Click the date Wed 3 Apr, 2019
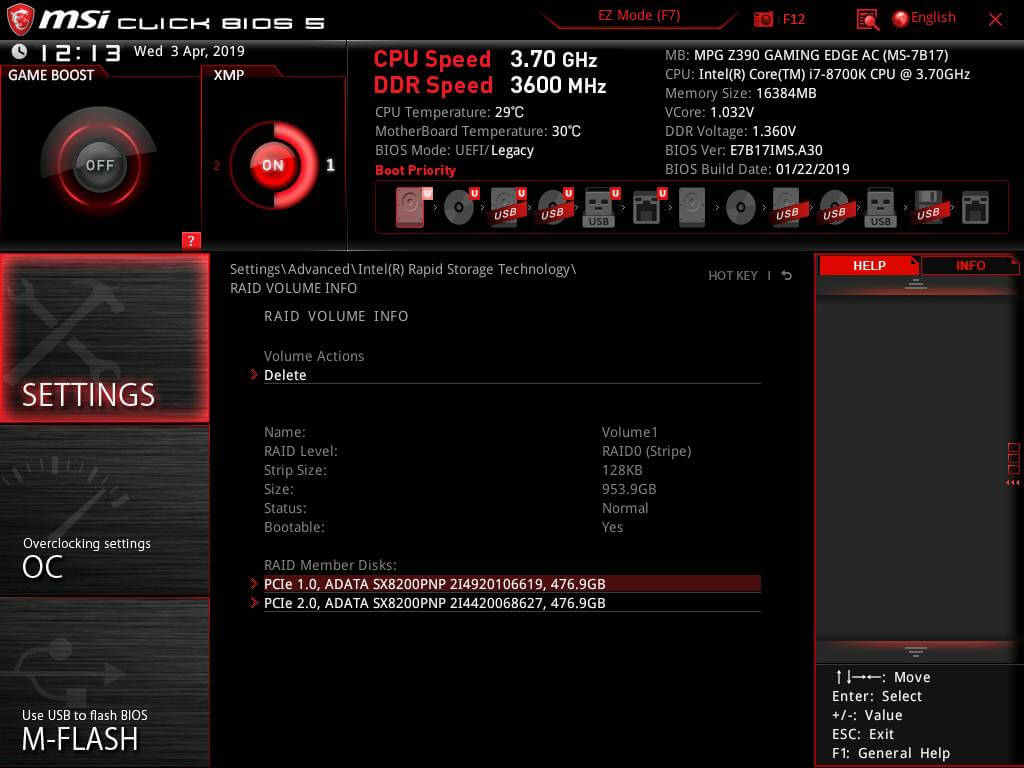Image resolution: width=1024 pixels, height=768 pixels. point(189,51)
